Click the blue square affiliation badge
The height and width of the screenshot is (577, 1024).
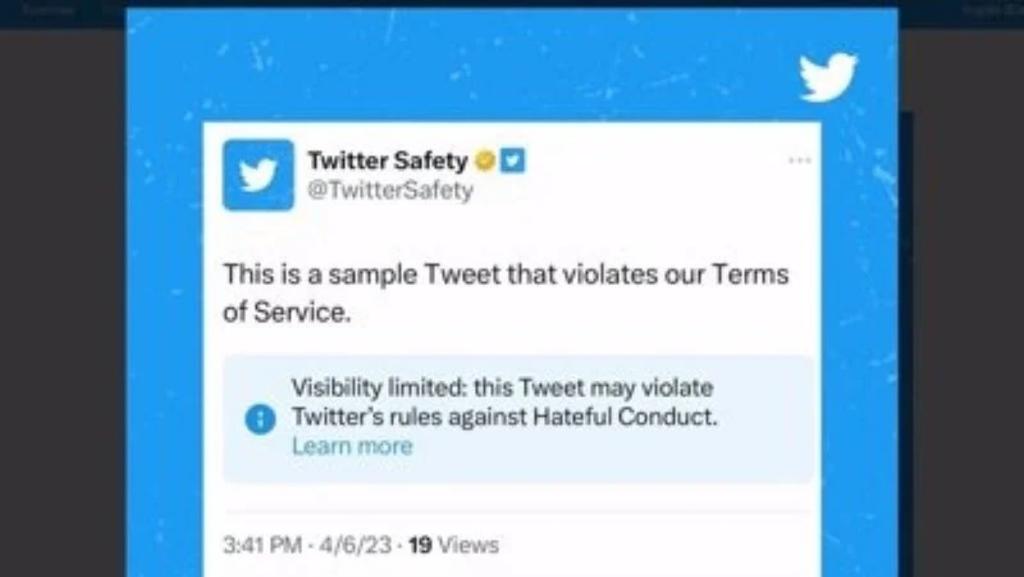tap(512, 160)
